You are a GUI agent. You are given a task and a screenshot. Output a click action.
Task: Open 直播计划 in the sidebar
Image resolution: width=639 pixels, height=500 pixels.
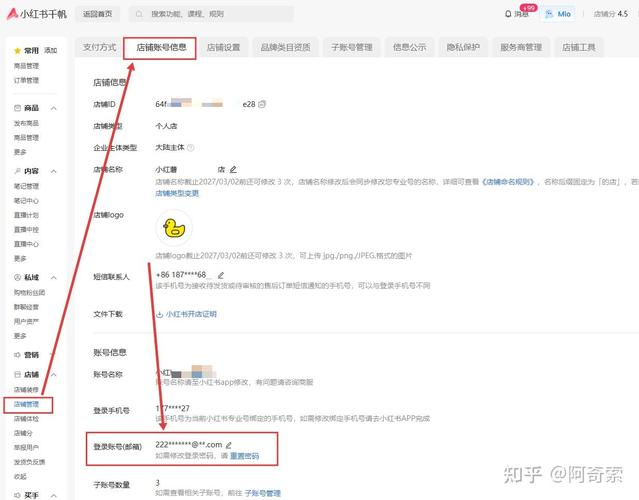click(26, 215)
